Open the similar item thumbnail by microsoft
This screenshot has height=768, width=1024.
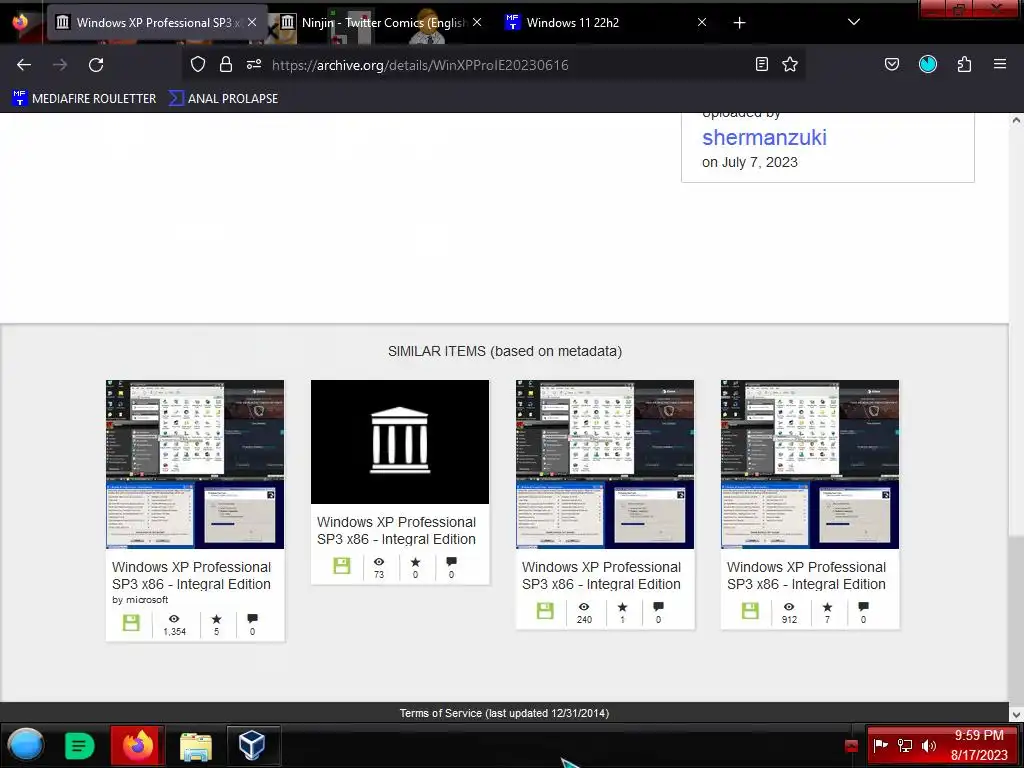195,464
